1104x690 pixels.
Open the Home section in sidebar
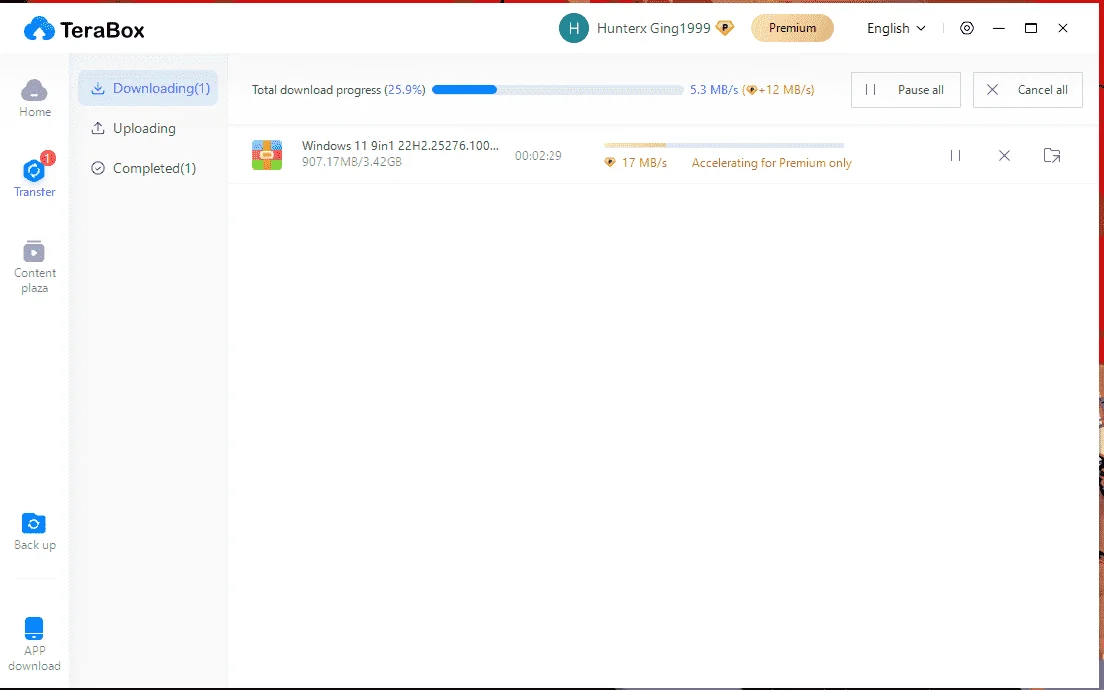pos(34,98)
